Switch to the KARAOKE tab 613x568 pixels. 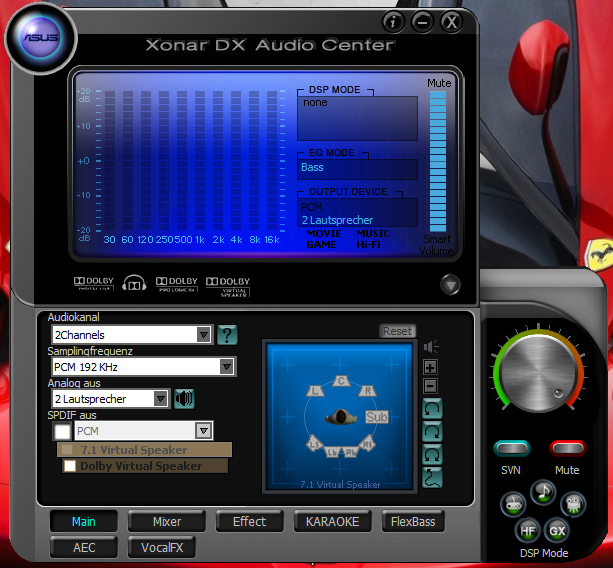tap(332, 521)
